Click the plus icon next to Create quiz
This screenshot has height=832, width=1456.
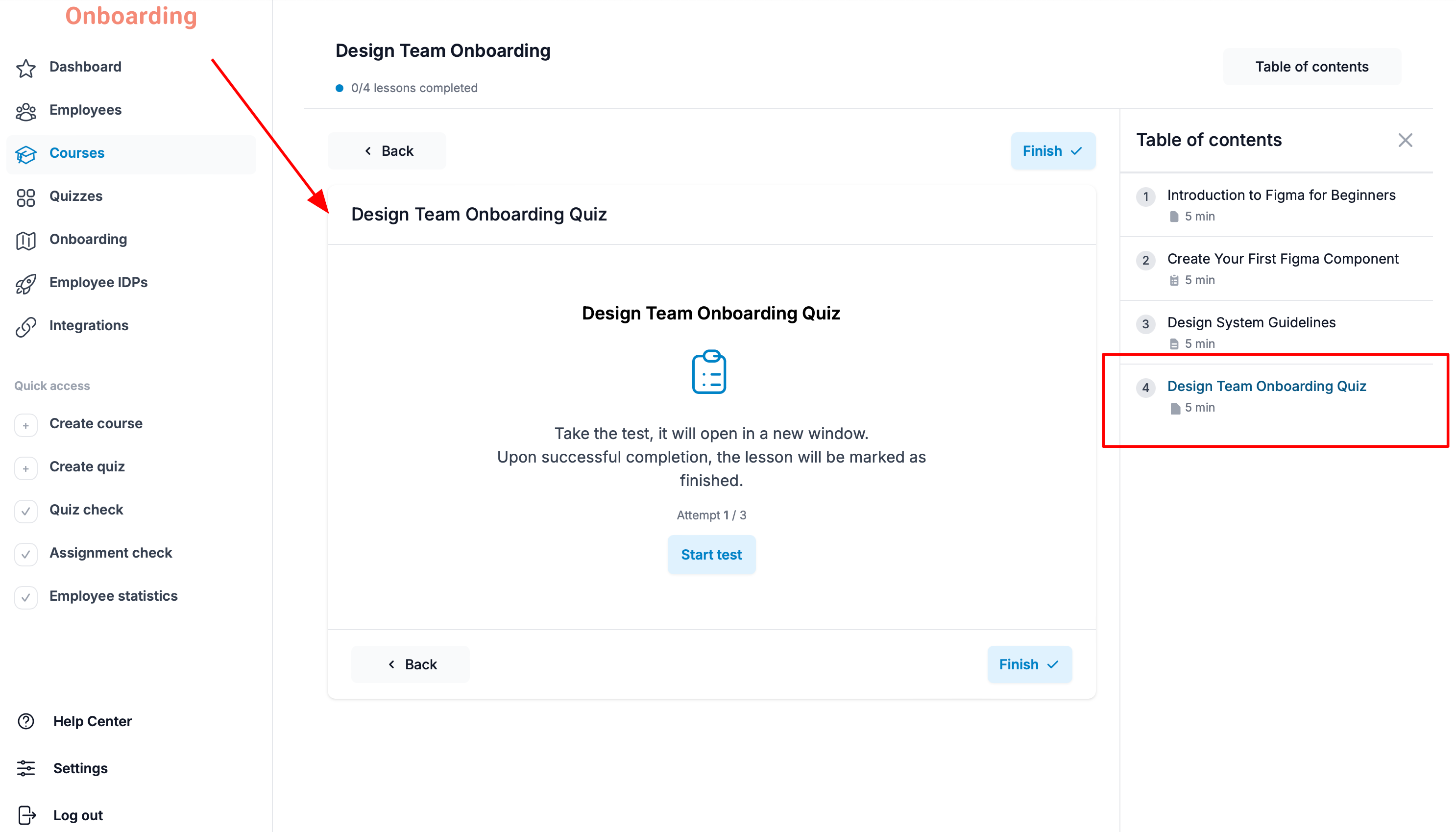(x=25, y=468)
